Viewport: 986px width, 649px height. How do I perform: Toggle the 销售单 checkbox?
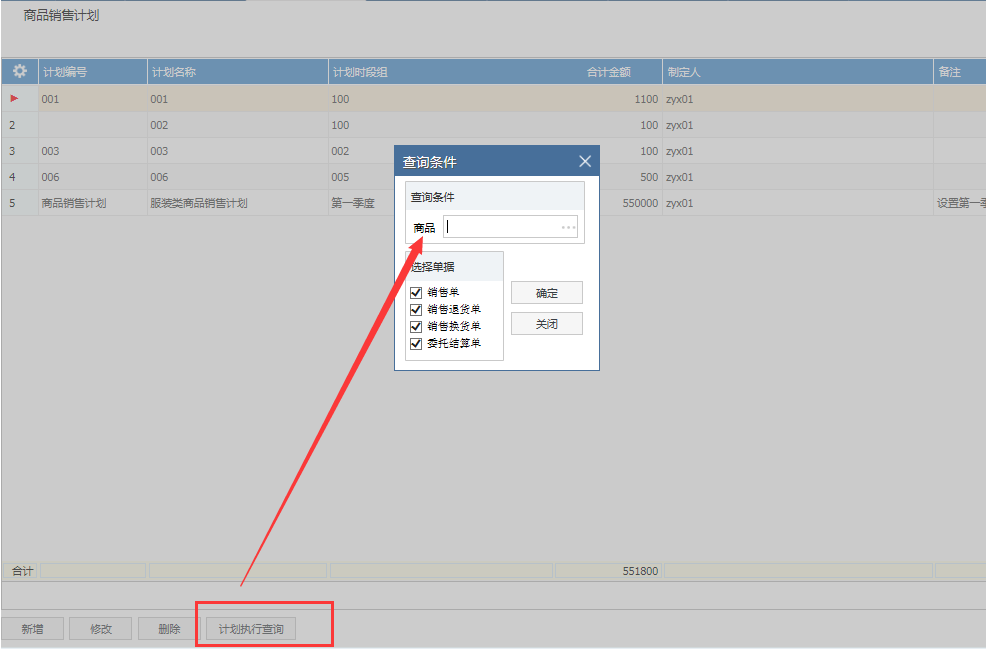416,292
